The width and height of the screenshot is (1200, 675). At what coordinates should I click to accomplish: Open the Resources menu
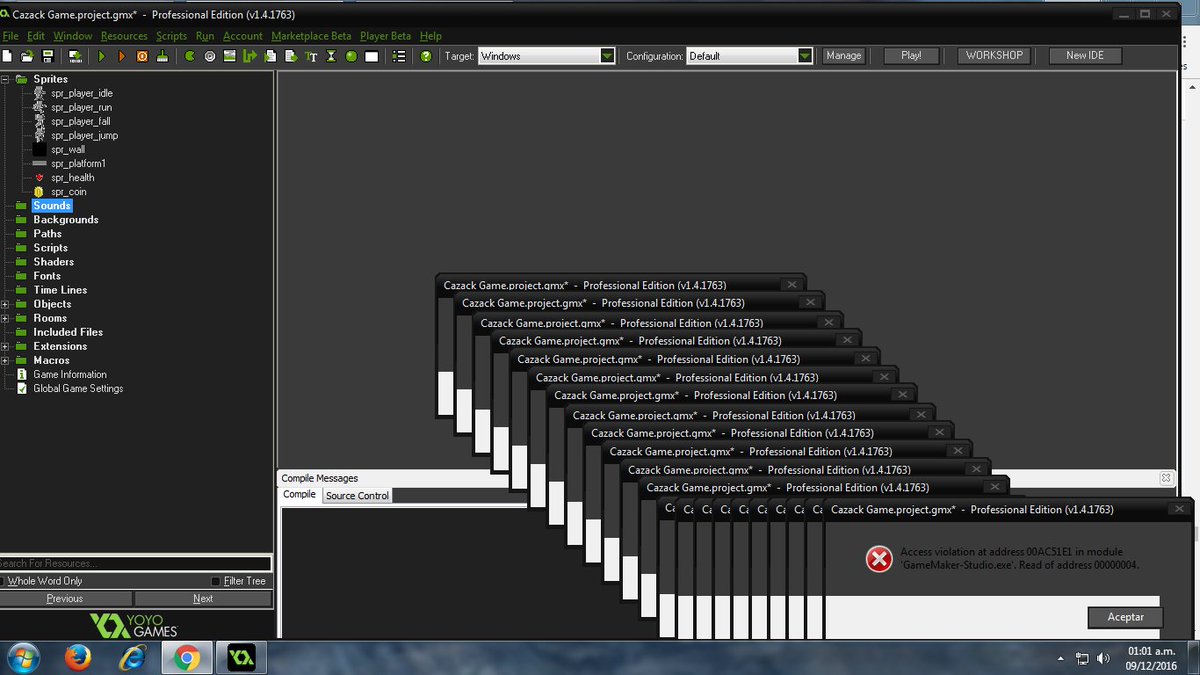(x=124, y=36)
